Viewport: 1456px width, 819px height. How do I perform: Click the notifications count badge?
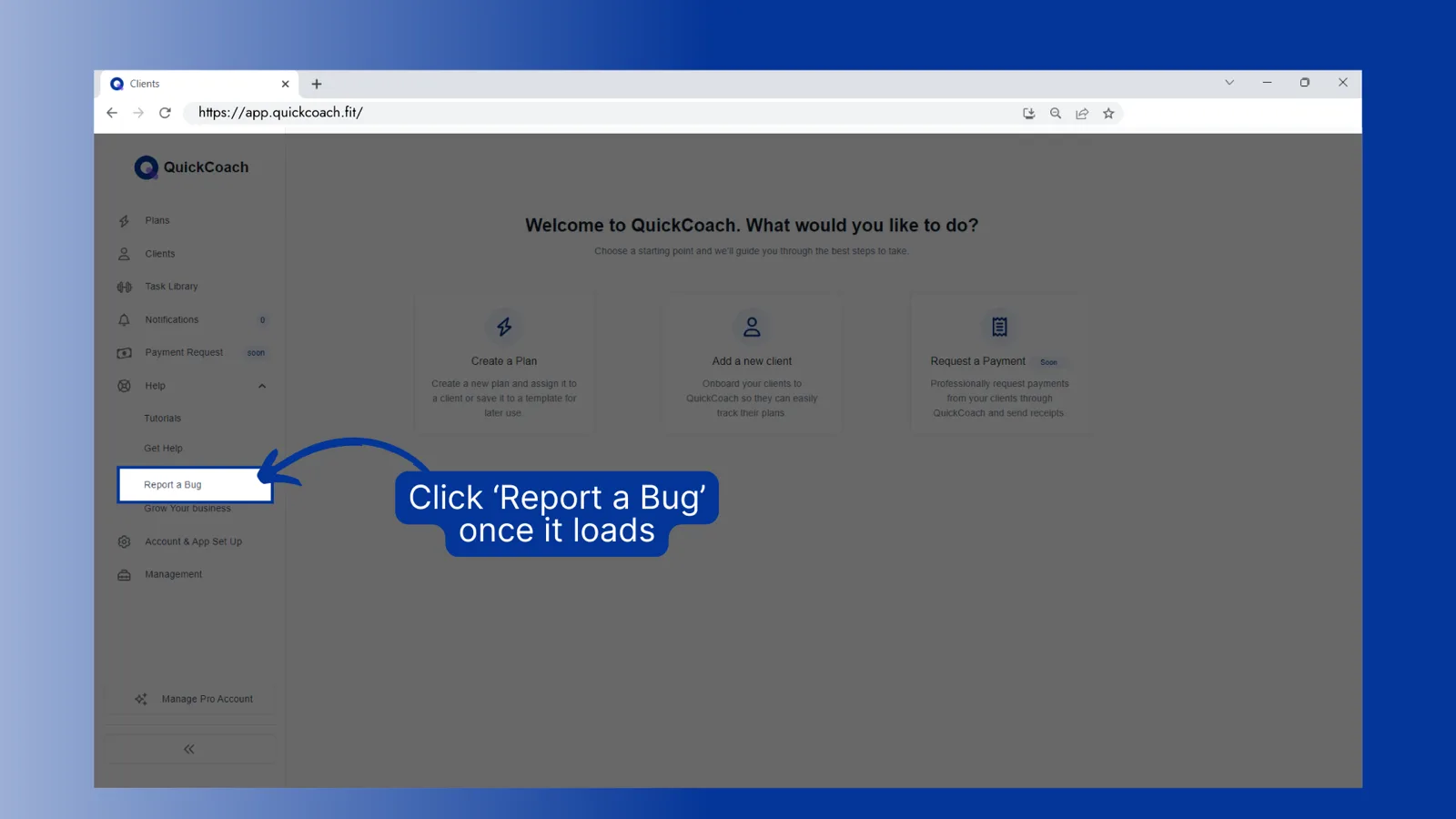point(262,320)
